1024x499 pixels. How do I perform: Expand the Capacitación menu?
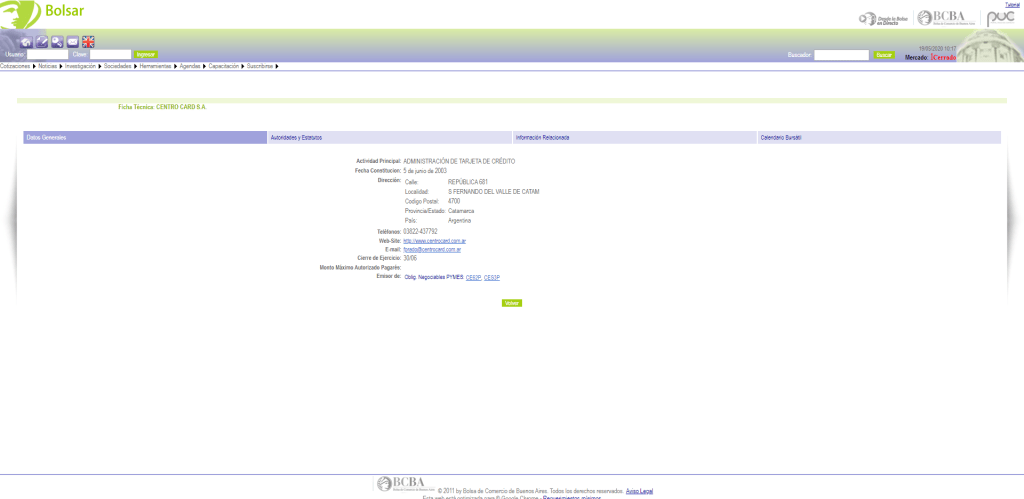tap(226, 66)
